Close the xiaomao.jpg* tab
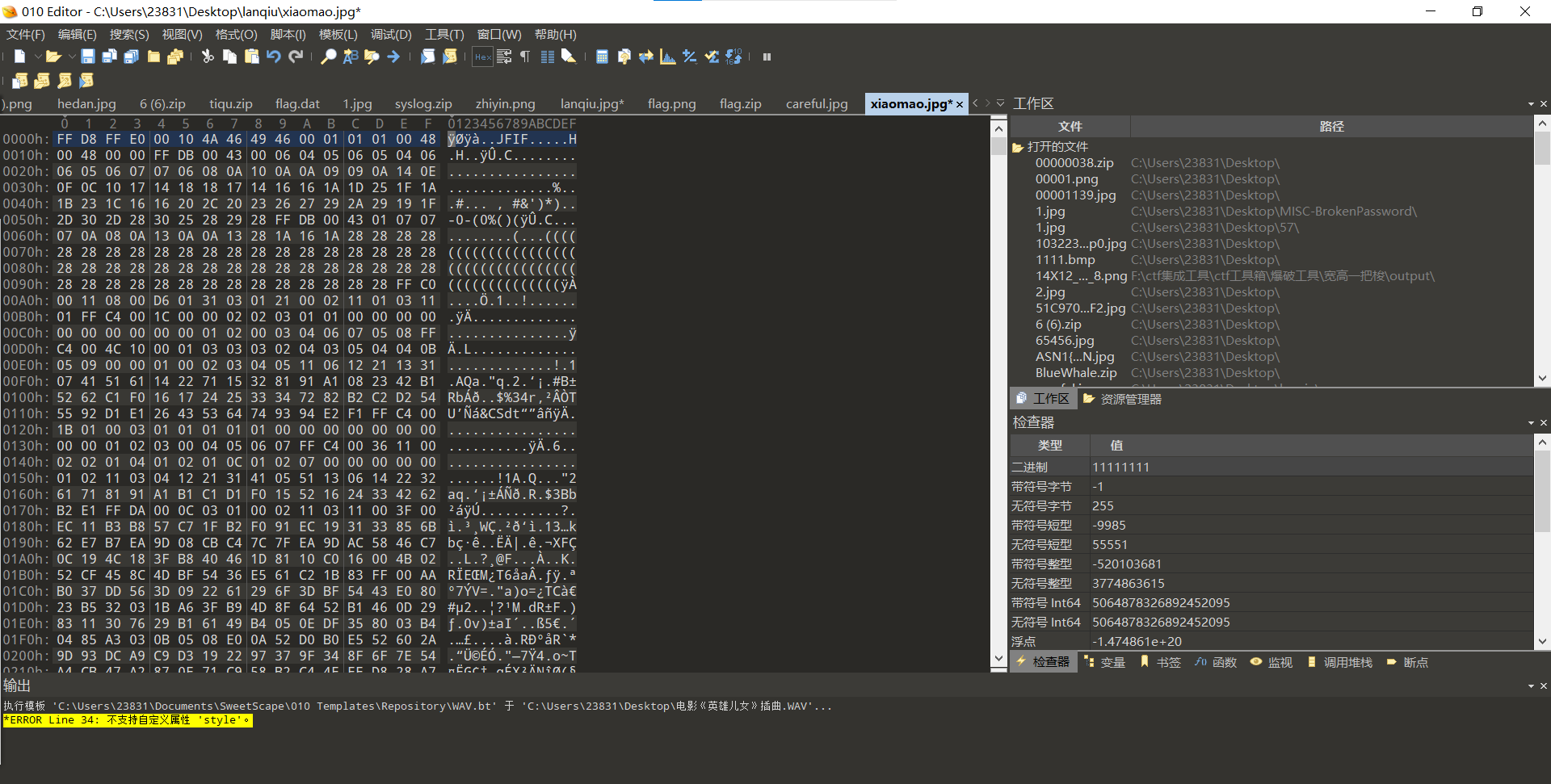The width and height of the screenshot is (1551, 784). (960, 105)
